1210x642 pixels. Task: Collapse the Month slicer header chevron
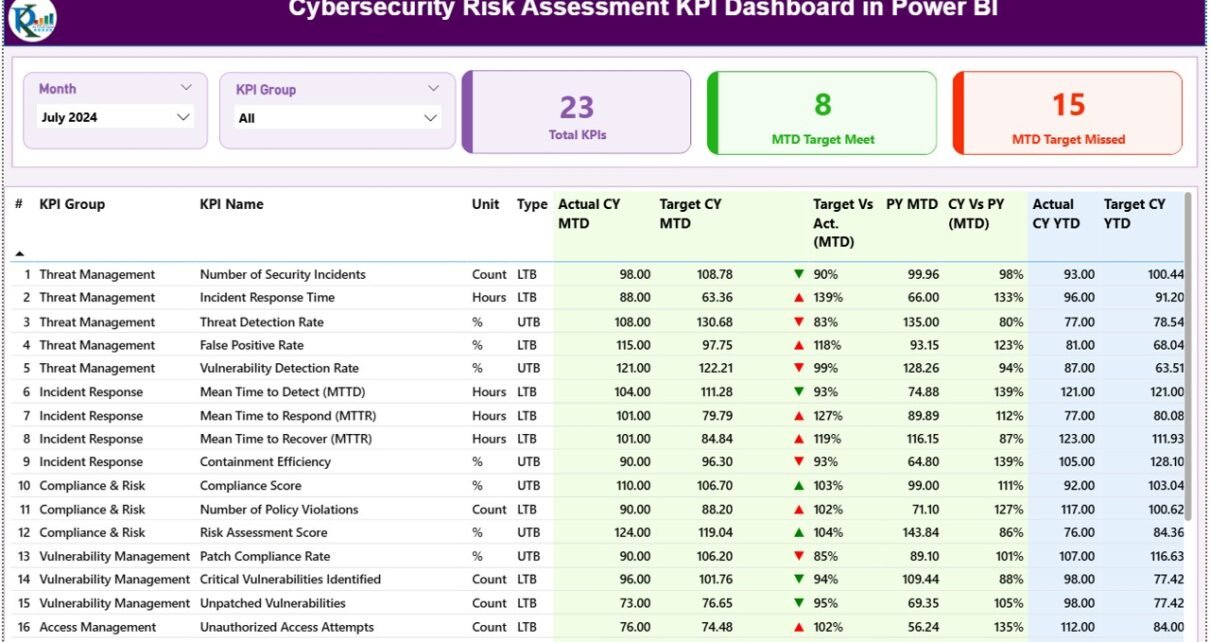tap(186, 88)
